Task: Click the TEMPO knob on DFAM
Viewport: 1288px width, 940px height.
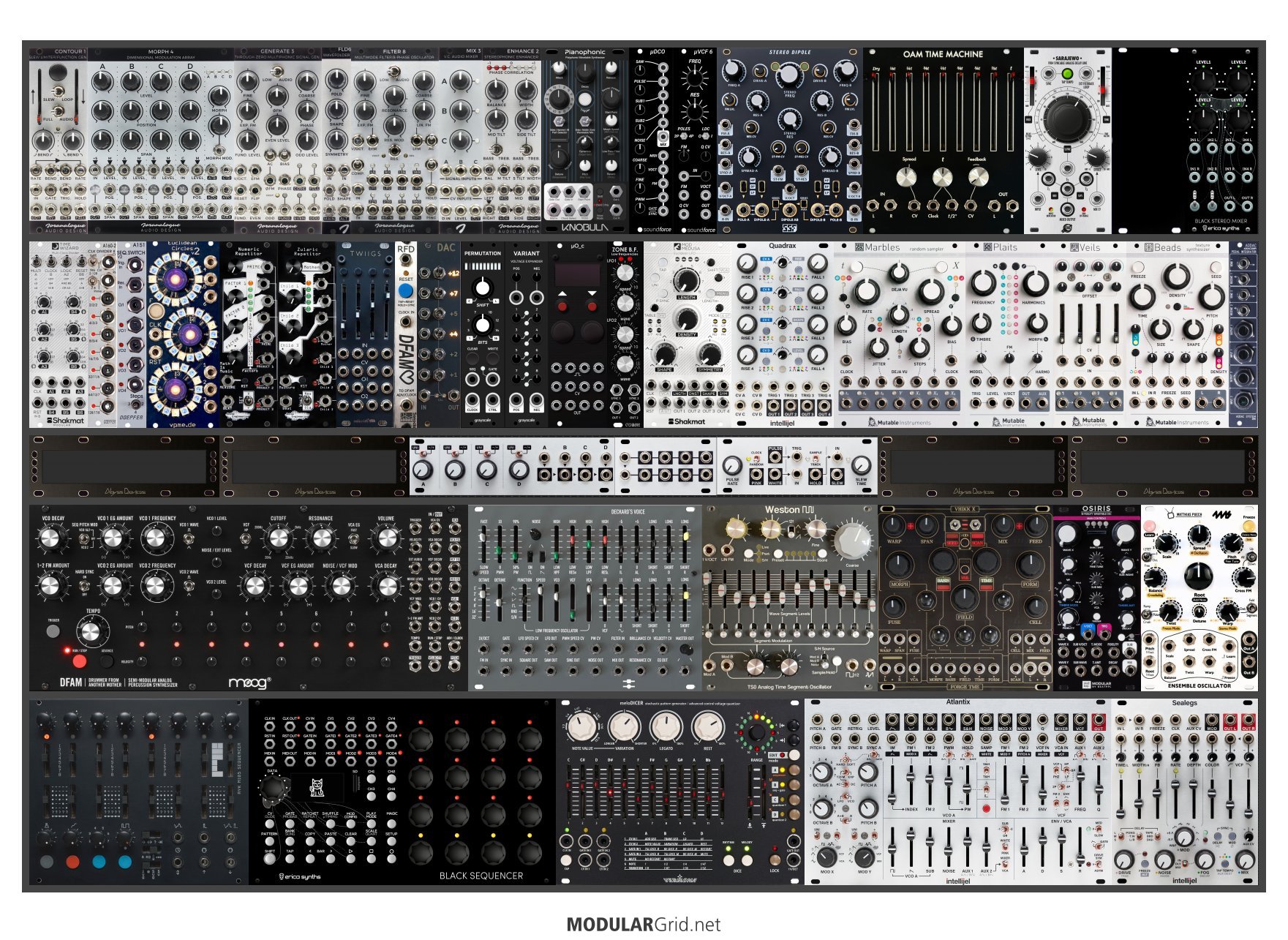Action: [x=91, y=631]
